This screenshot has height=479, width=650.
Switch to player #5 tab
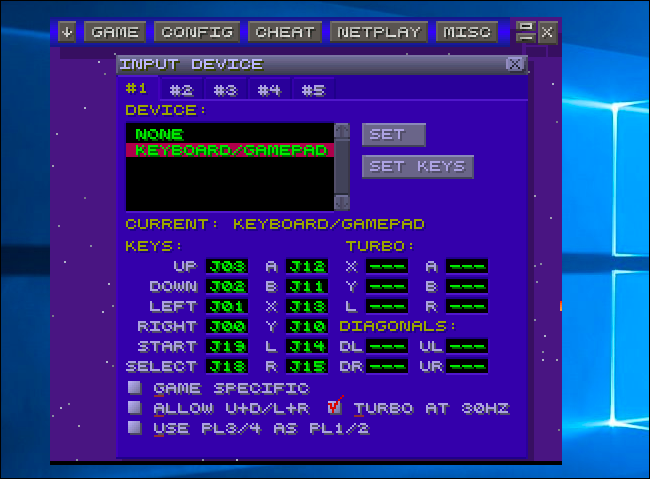pos(313,90)
